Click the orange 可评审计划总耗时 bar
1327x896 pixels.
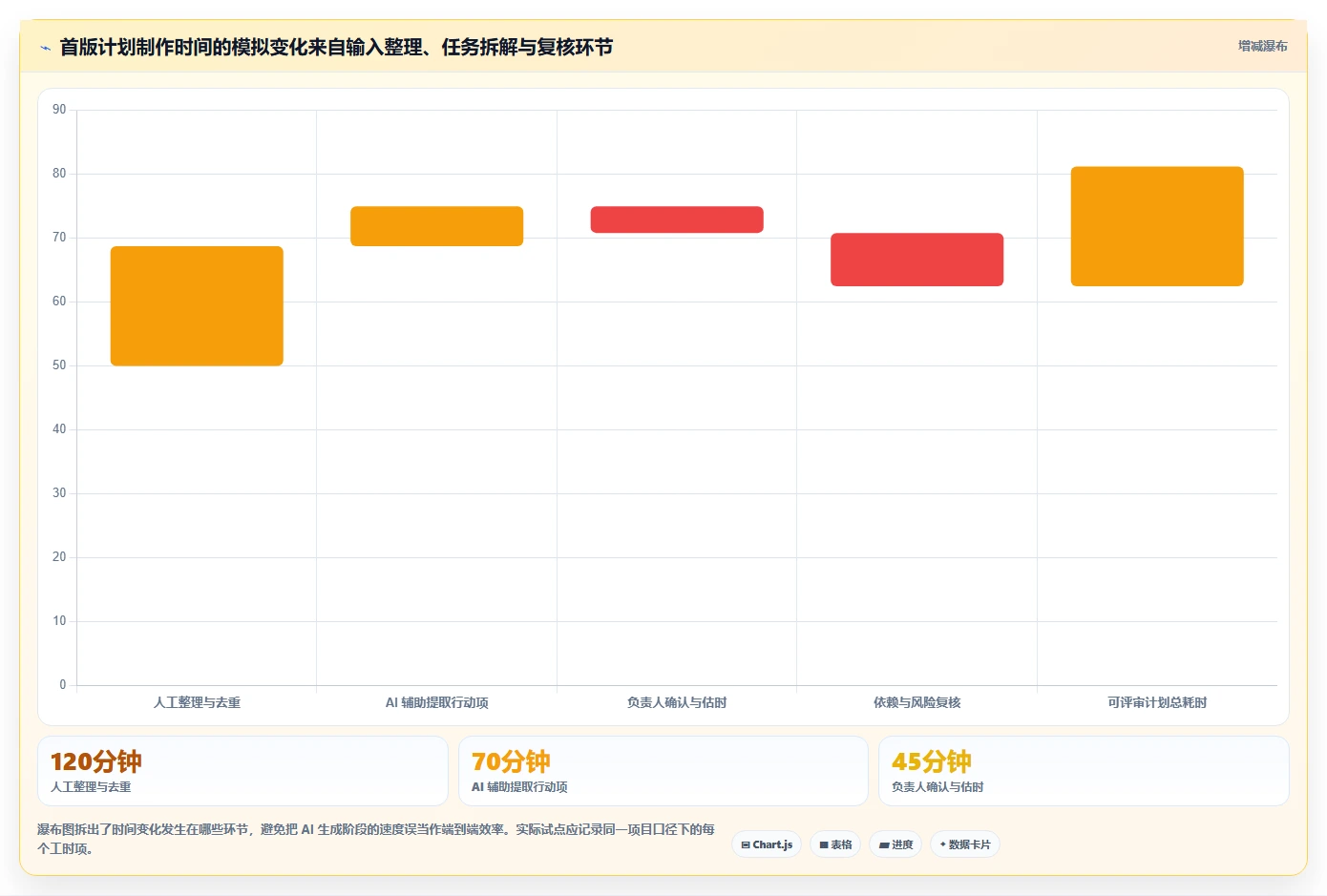1157,226
